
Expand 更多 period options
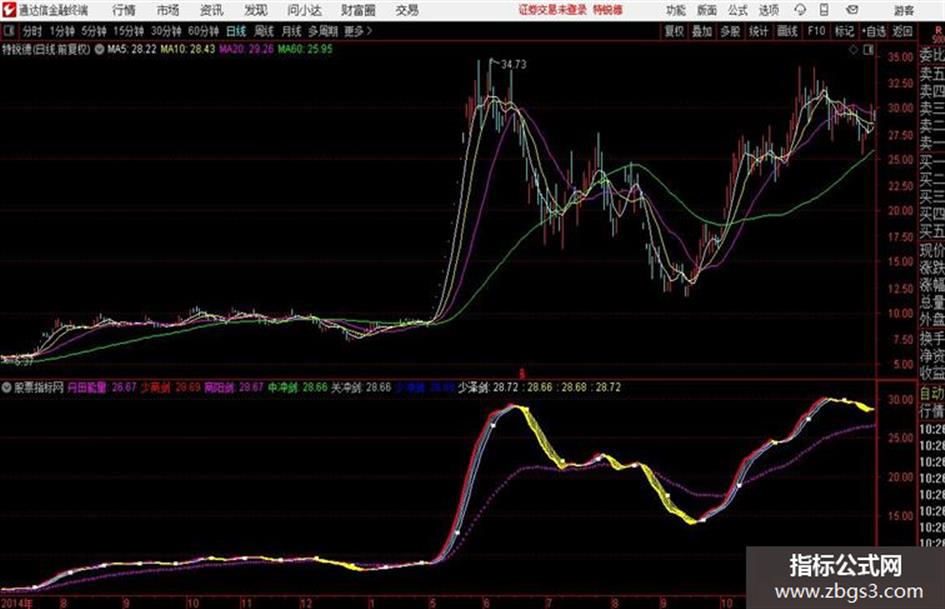tap(358, 31)
